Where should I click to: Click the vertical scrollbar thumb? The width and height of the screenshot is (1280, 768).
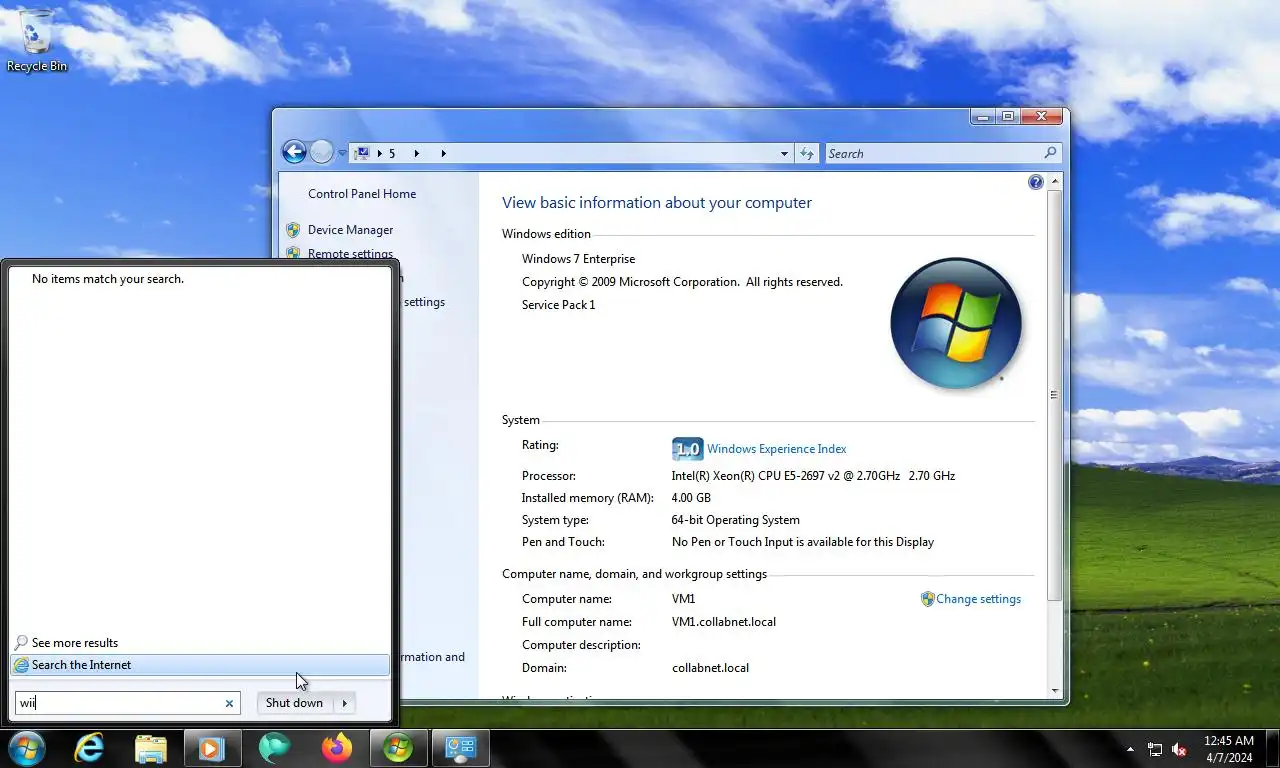tap(1055, 395)
